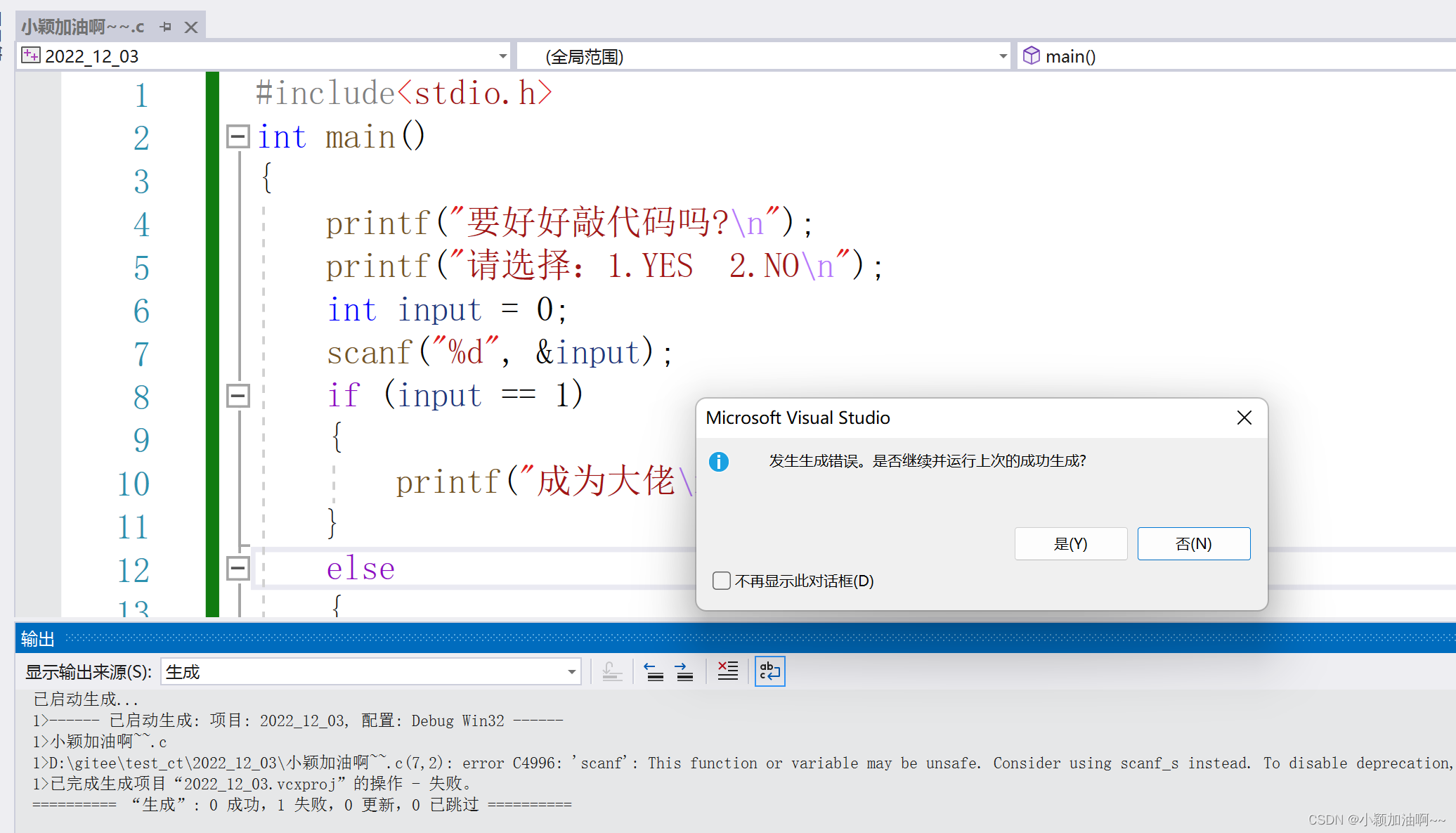Click the blue info icon in the dialog

[719, 462]
